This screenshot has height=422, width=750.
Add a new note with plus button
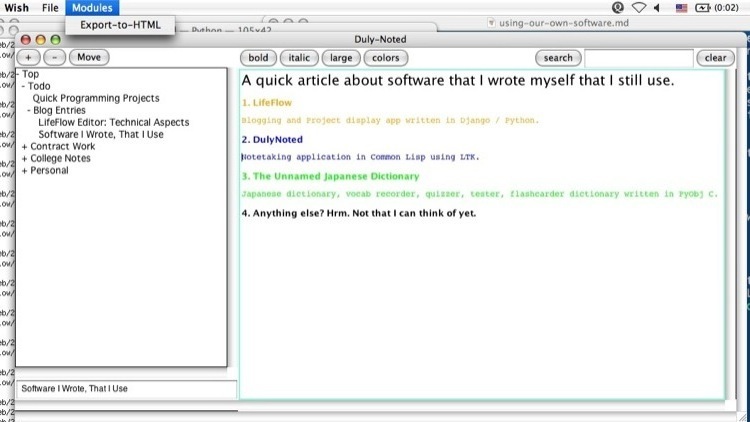29,57
